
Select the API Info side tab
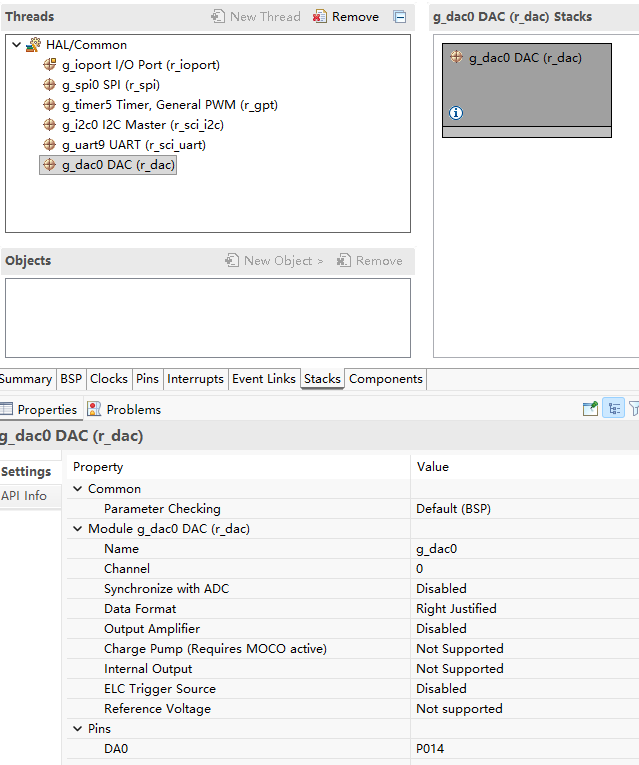(x=24, y=496)
